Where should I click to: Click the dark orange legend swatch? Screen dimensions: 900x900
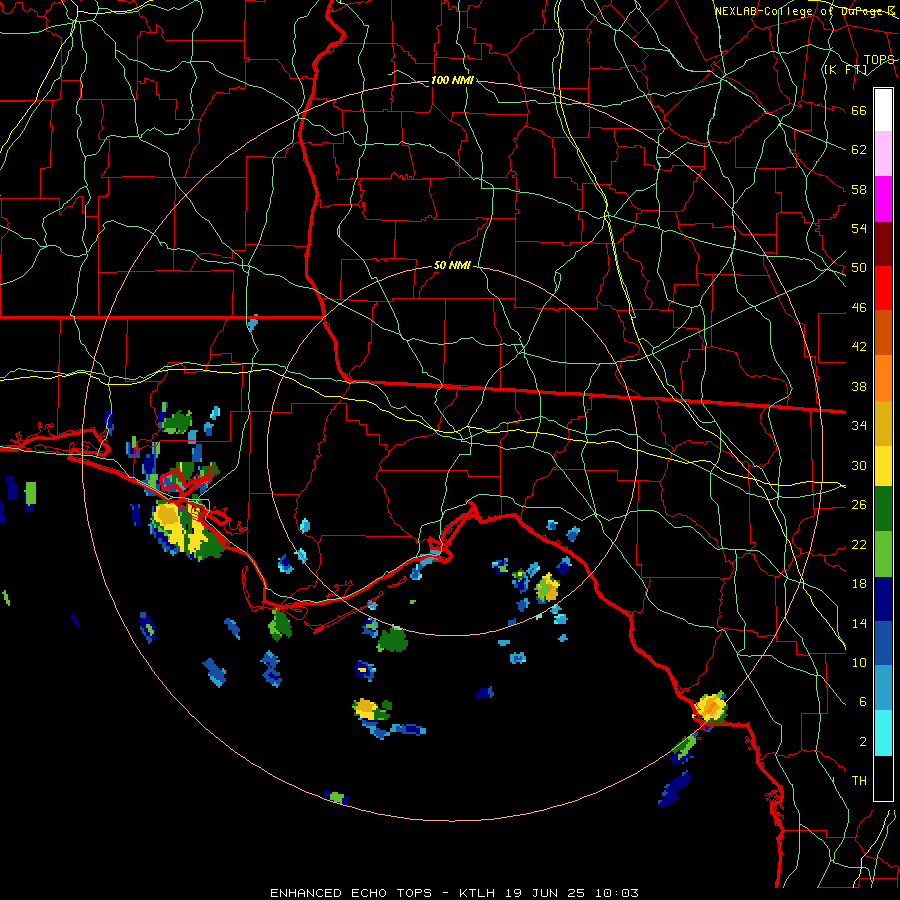(x=883, y=332)
